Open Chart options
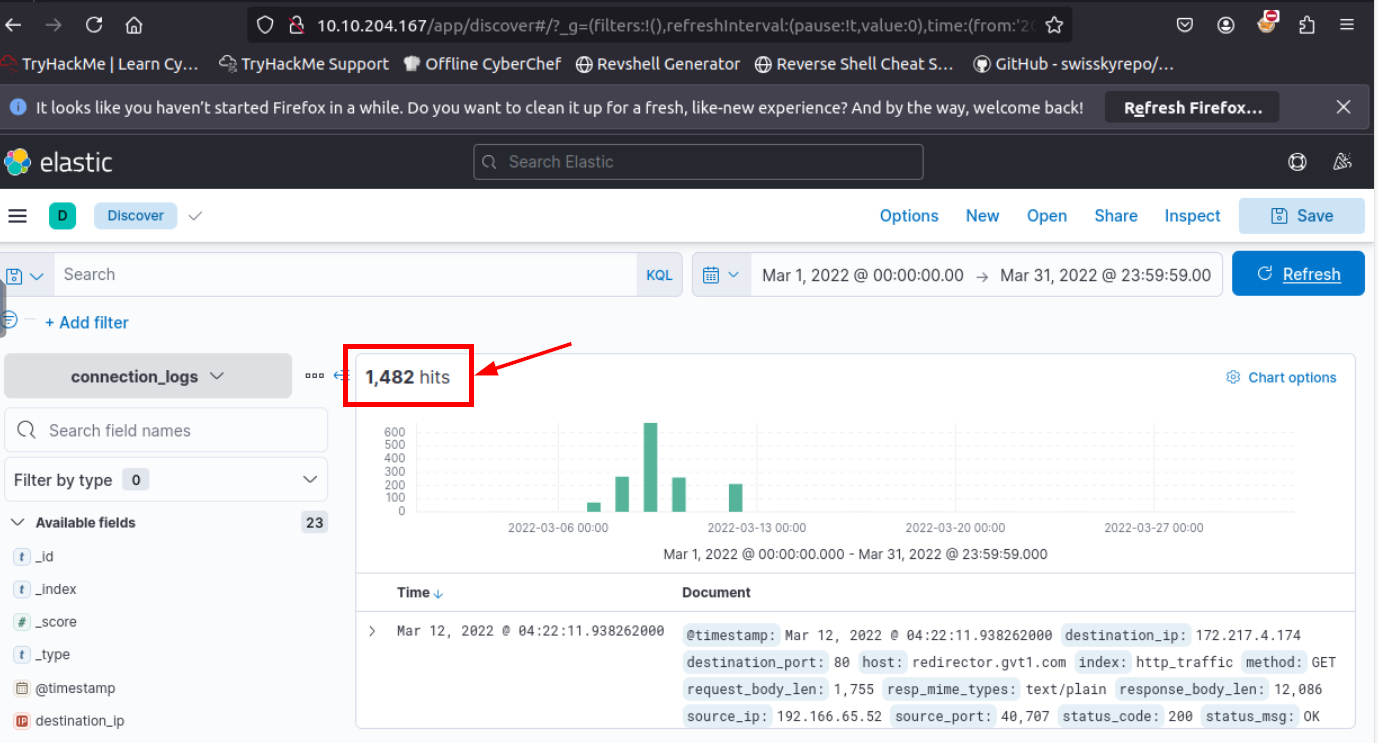The width and height of the screenshot is (1378, 743). 1281,377
